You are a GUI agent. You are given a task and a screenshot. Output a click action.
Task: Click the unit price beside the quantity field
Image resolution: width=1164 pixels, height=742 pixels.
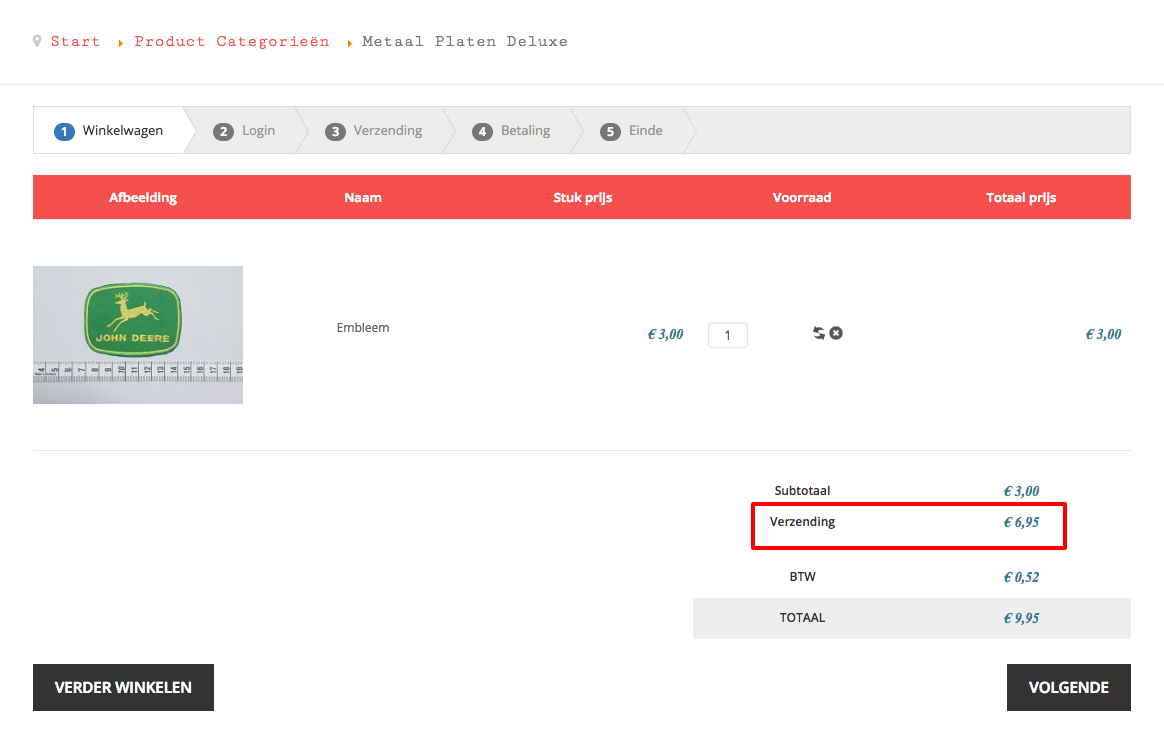(x=665, y=335)
